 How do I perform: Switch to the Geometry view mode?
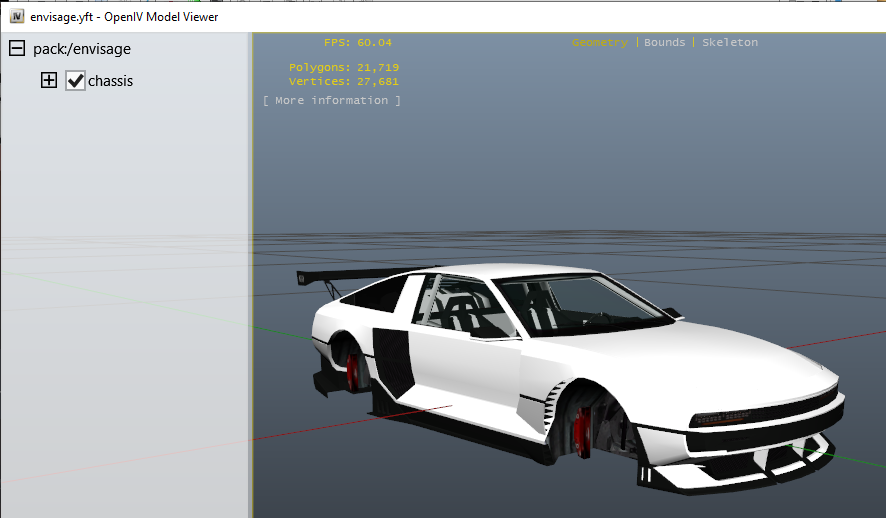pos(599,42)
